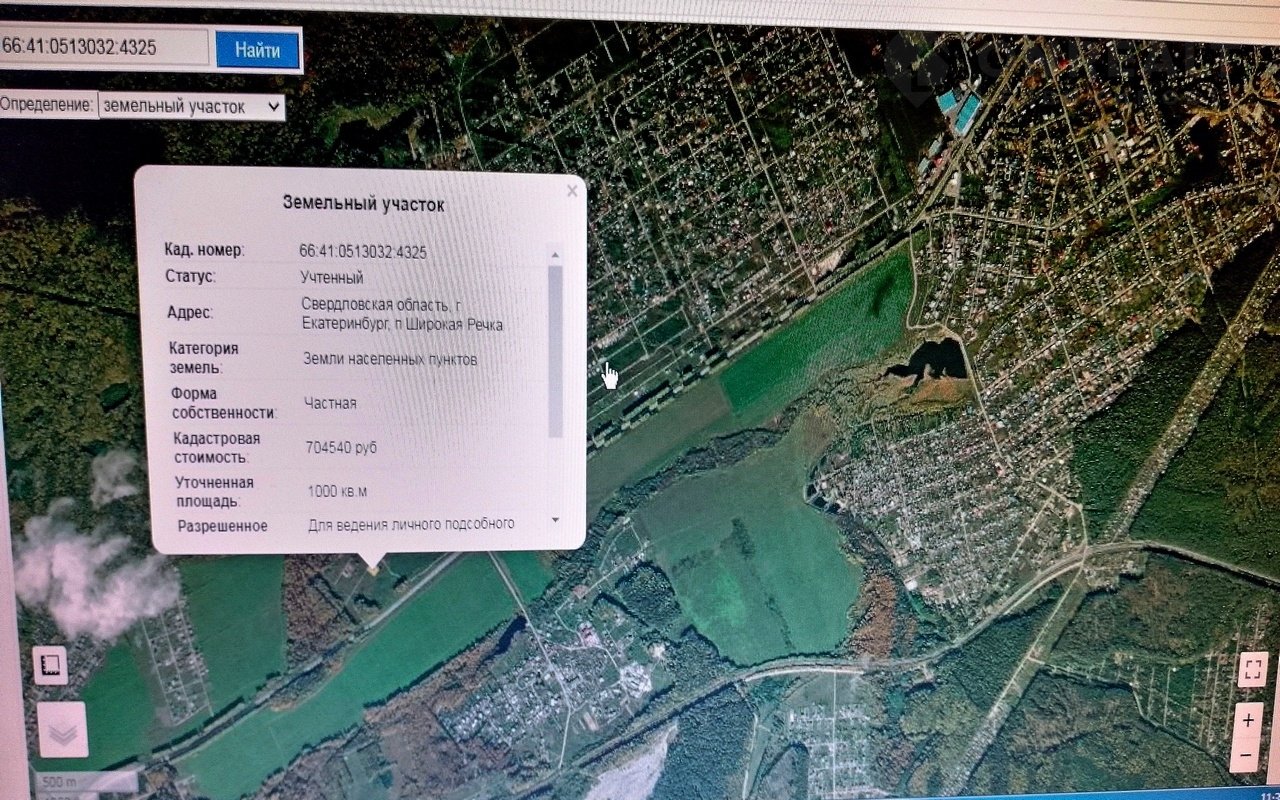
Task: Open the Определение object type dropdown
Action: pyautogui.click(x=191, y=107)
